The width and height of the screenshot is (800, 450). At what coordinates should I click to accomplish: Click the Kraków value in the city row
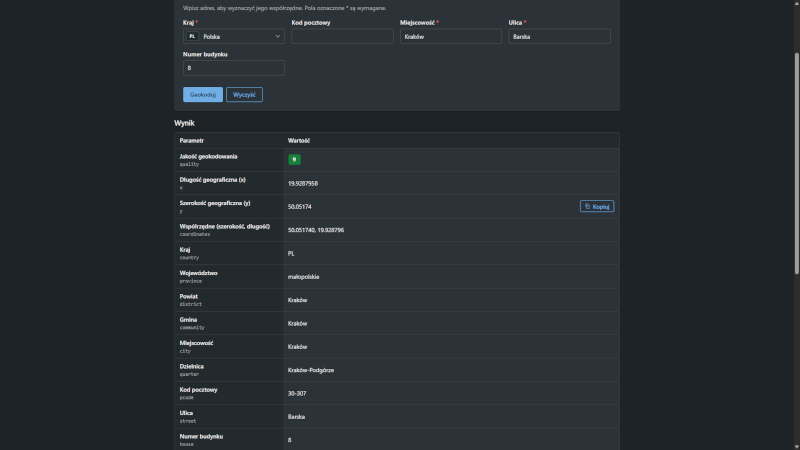(x=297, y=347)
